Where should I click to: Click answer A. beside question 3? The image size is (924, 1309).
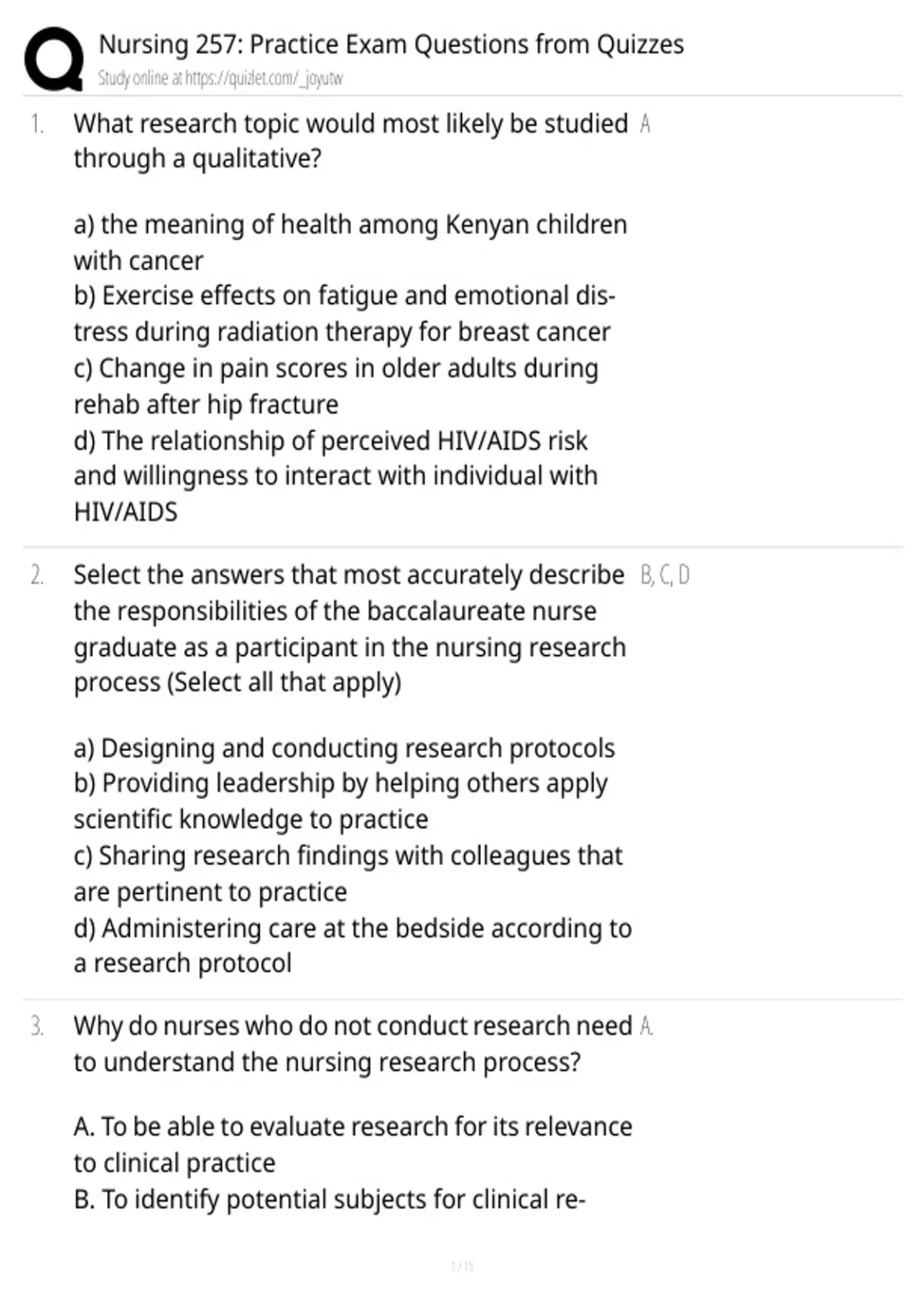coord(647,1026)
